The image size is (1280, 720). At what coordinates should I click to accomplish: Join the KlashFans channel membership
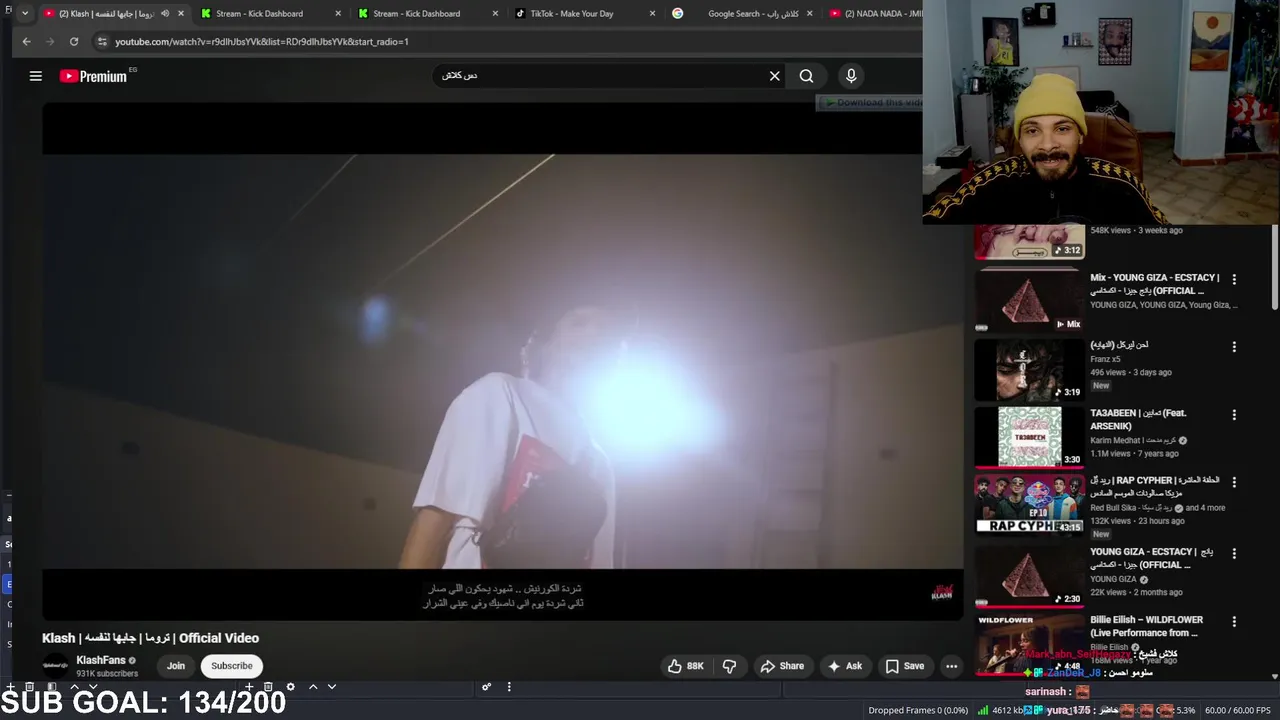coord(176,666)
